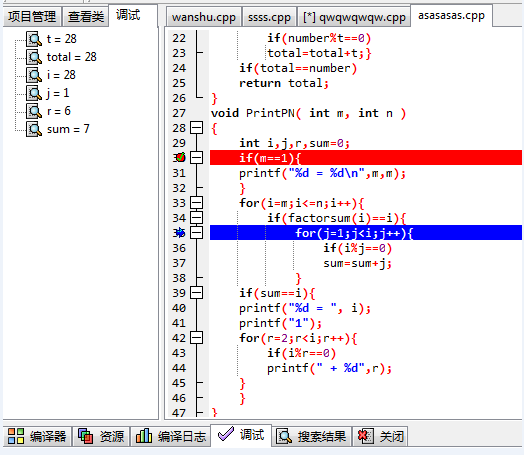Click code 'int i,j,r,sum=0;'
524x455 pixels.
[x=294, y=143]
